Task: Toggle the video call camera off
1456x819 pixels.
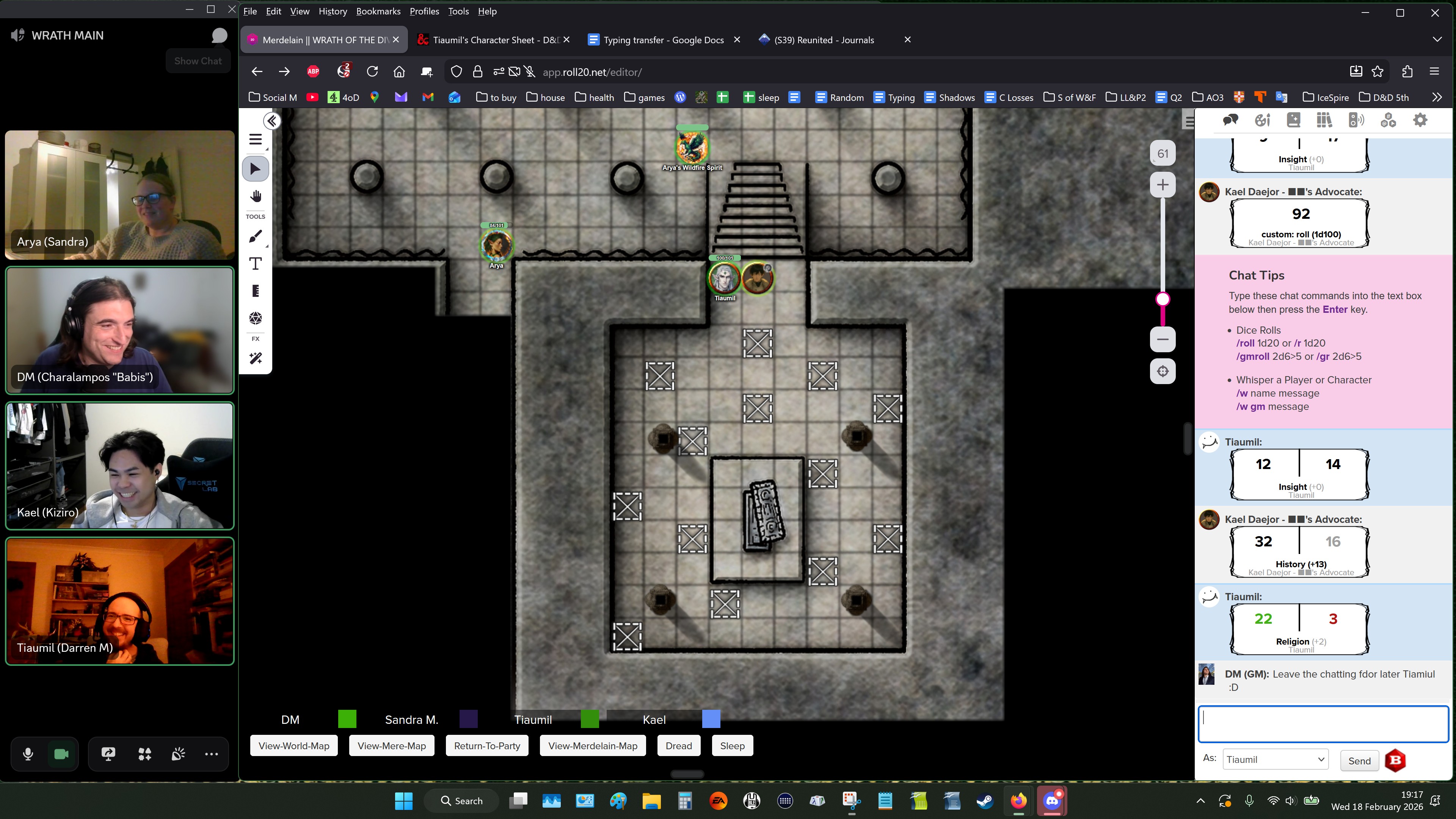Action: (x=61, y=754)
